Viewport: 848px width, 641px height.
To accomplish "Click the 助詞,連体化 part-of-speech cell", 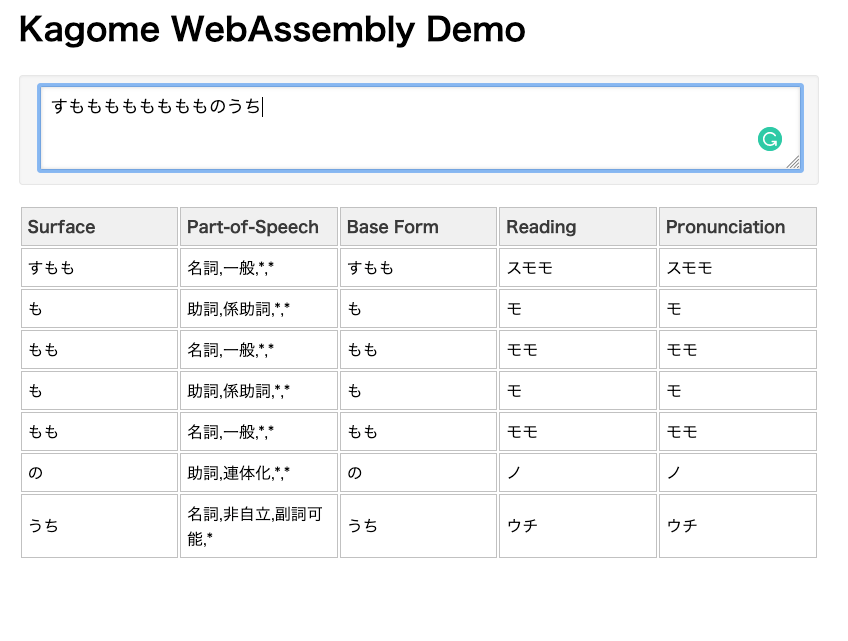I will click(259, 472).
